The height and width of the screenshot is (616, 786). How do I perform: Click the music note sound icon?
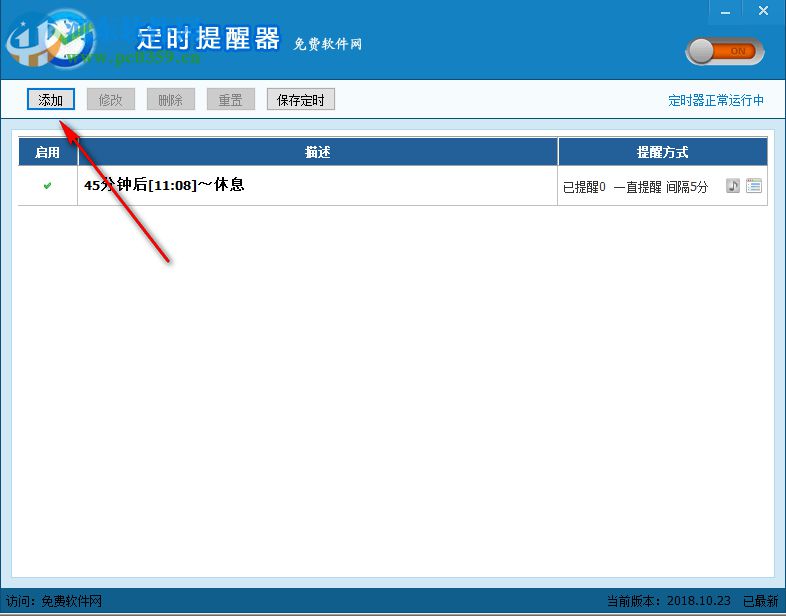click(733, 186)
